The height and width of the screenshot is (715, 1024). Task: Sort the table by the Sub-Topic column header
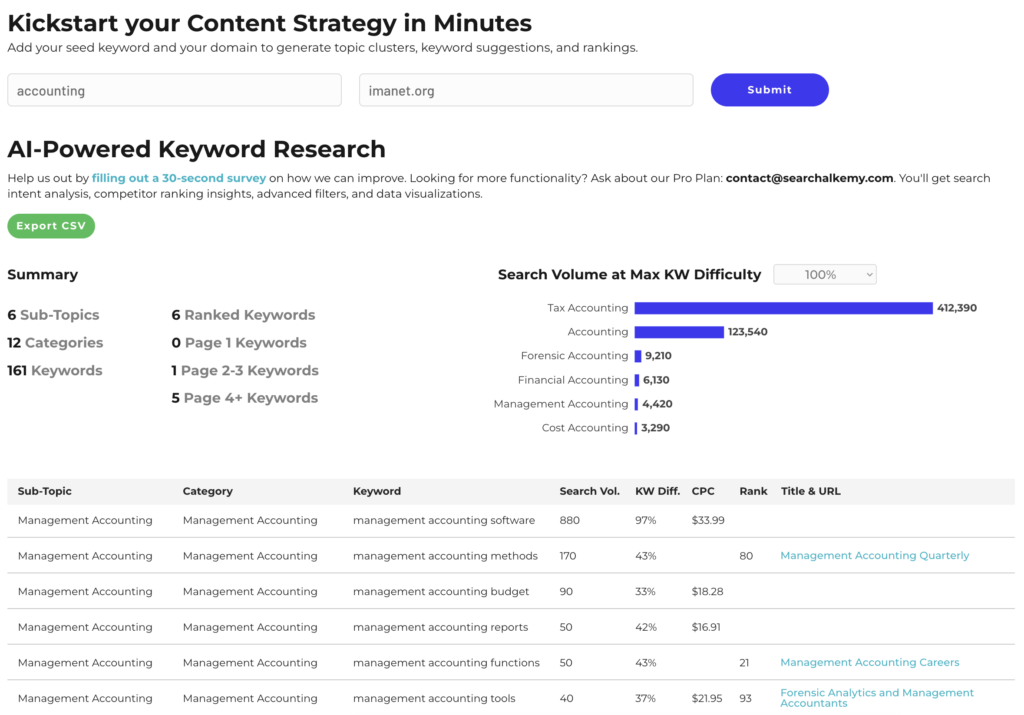point(45,491)
